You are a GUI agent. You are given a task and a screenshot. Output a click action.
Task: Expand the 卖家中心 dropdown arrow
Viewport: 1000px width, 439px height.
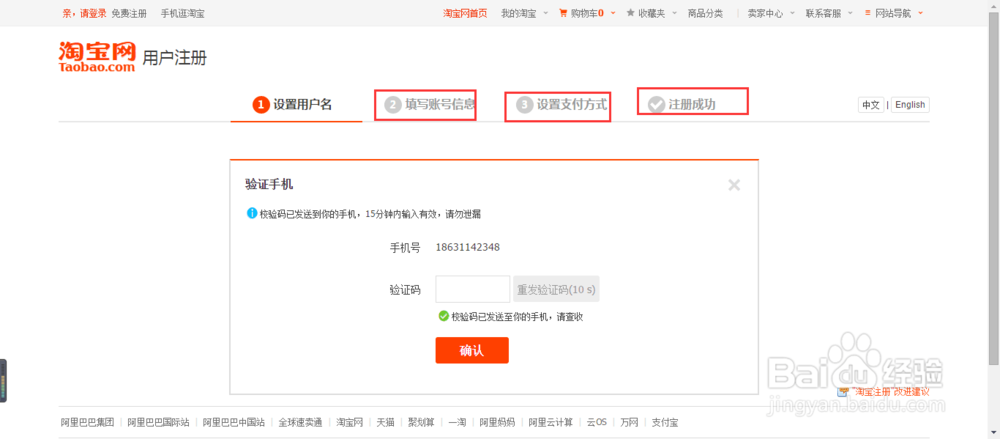(x=793, y=13)
